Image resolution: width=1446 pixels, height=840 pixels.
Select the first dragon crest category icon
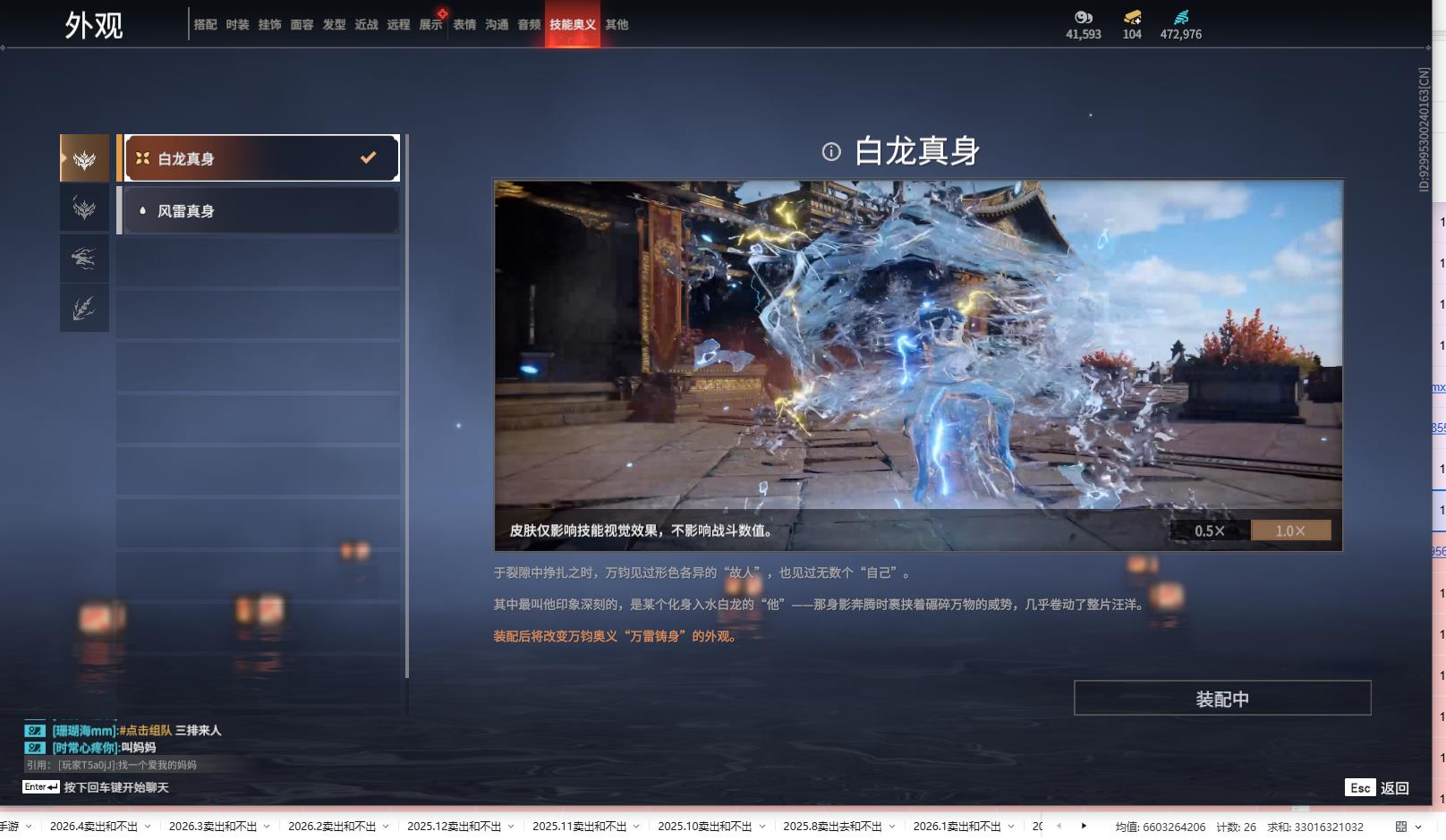[83, 157]
